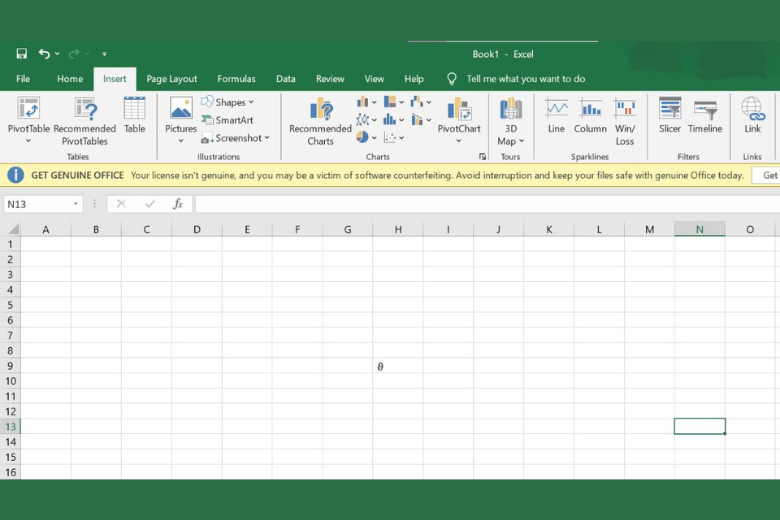Go to the Data tab
Image resolution: width=780 pixels, height=520 pixels.
click(x=286, y=79)
